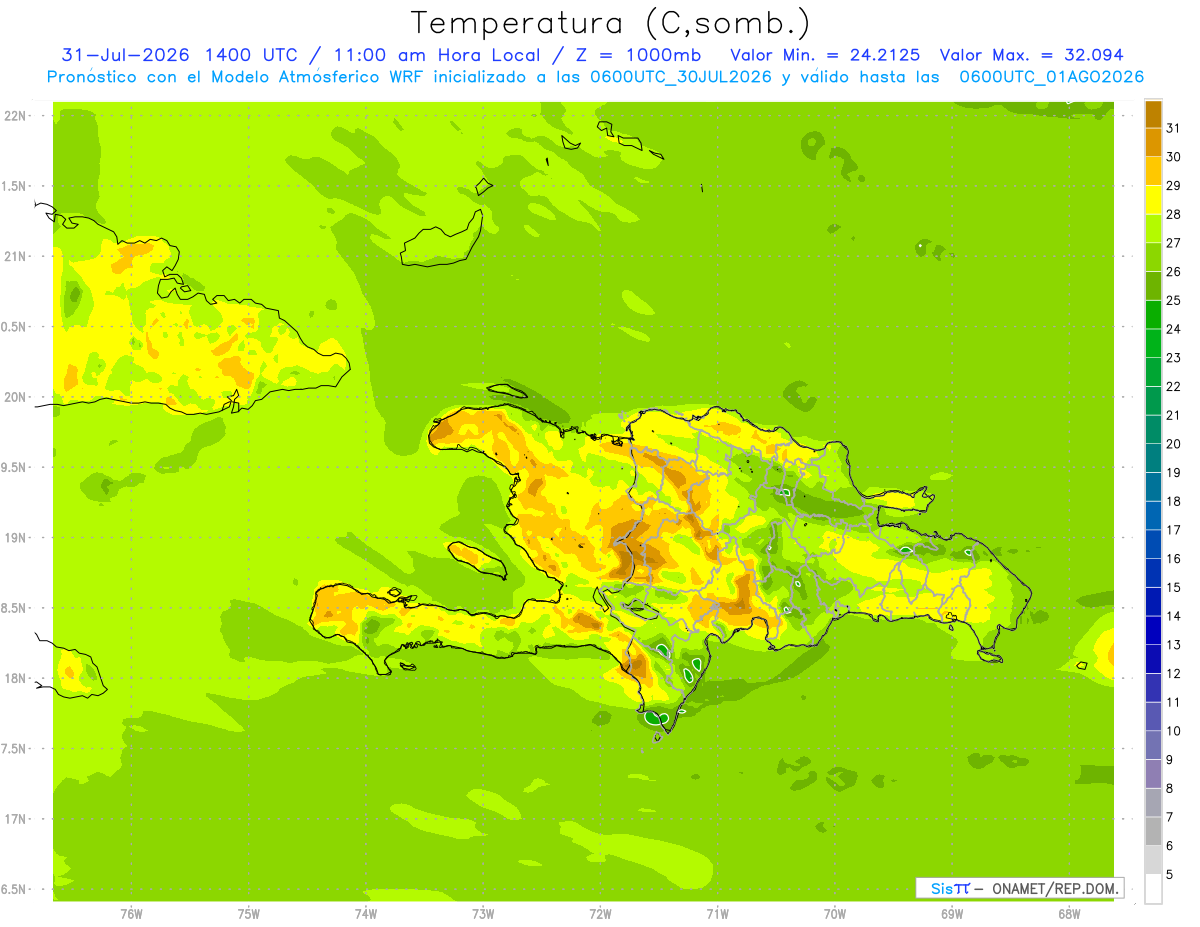Click the 'Z = 1000mb' level label
Image resolution: width=1200 pixels, height=927 pixels.
(x=639, y=55)
